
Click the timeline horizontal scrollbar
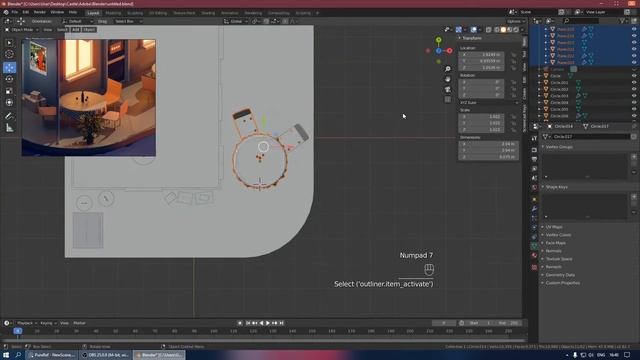click(x=263, y=340)
